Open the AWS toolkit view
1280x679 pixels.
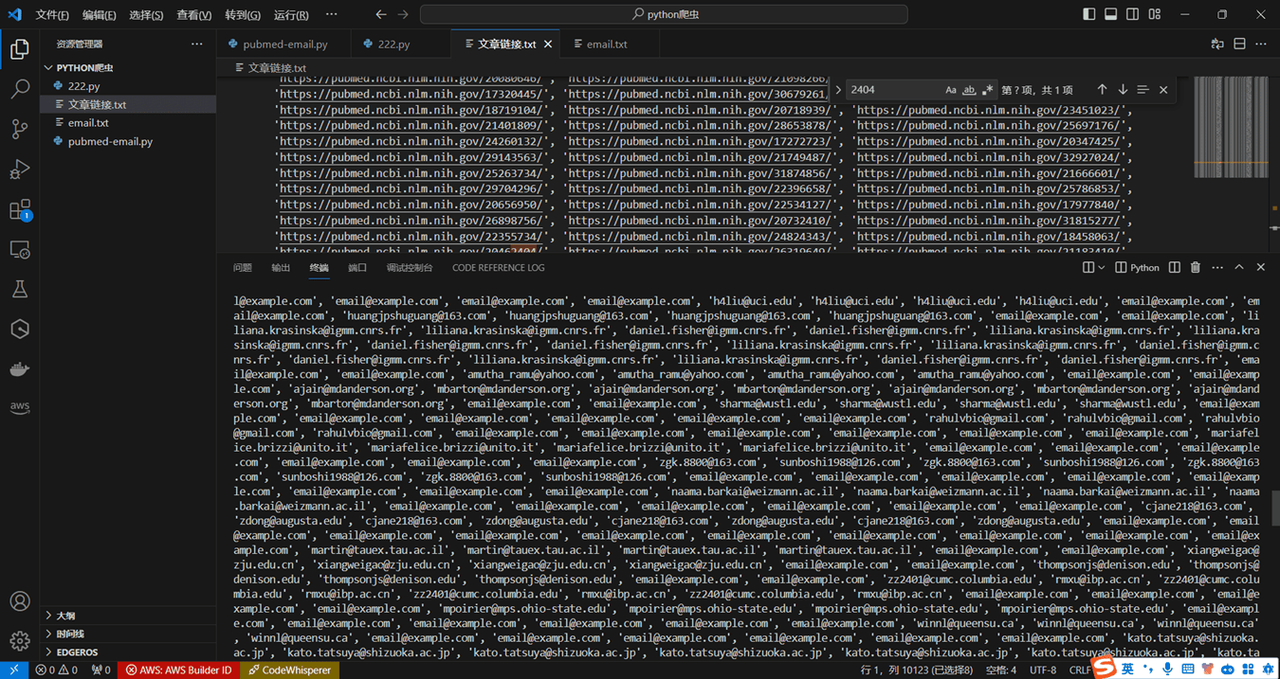(19, 407)
